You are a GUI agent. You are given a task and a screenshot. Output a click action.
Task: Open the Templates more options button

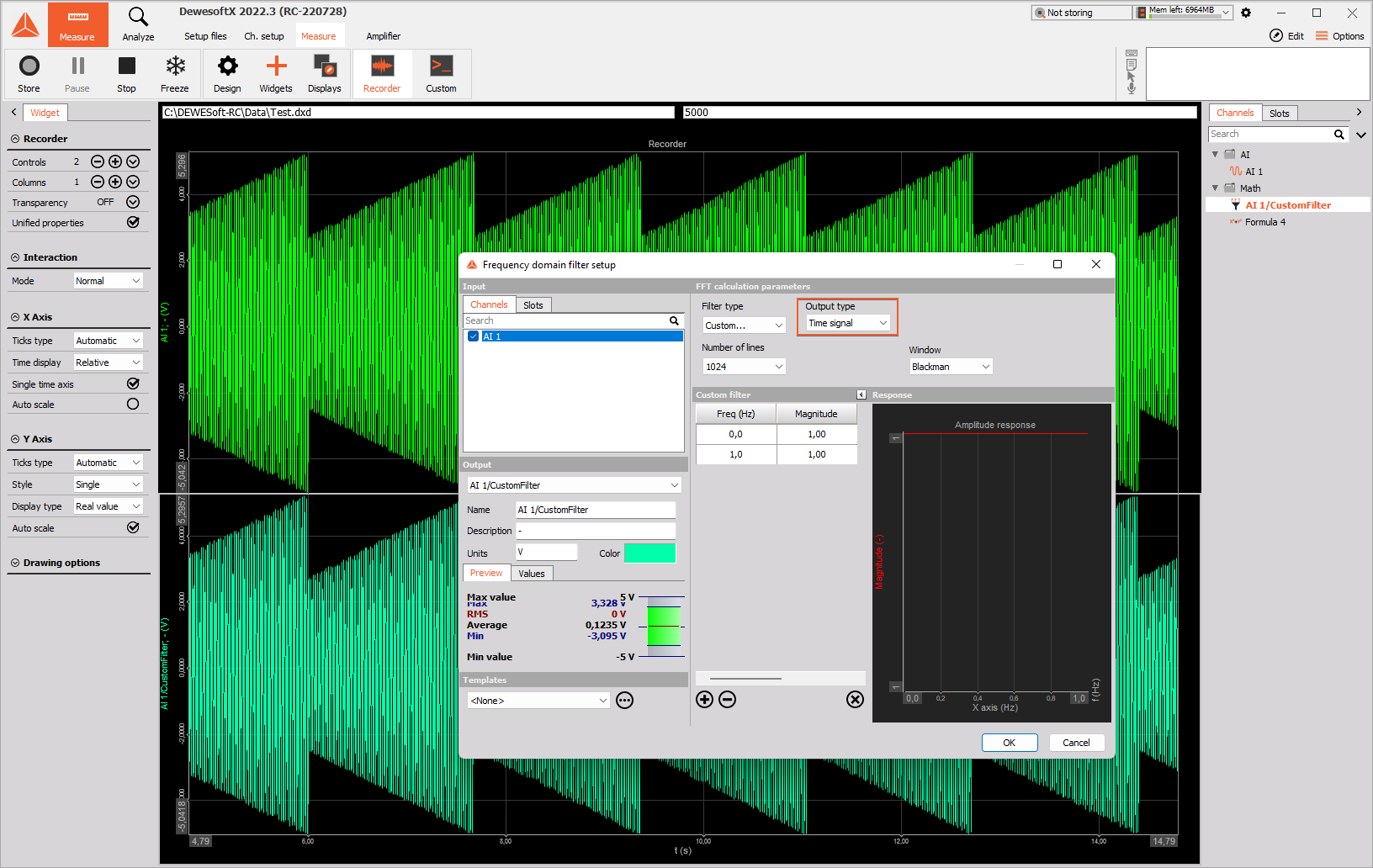(x=624, y=701)
